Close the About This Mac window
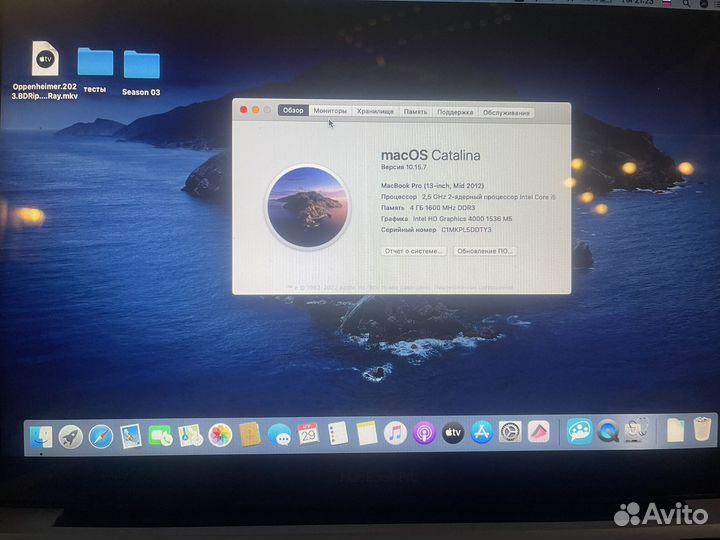The width and height of the screenshot is (720, 540). point(243,110)
